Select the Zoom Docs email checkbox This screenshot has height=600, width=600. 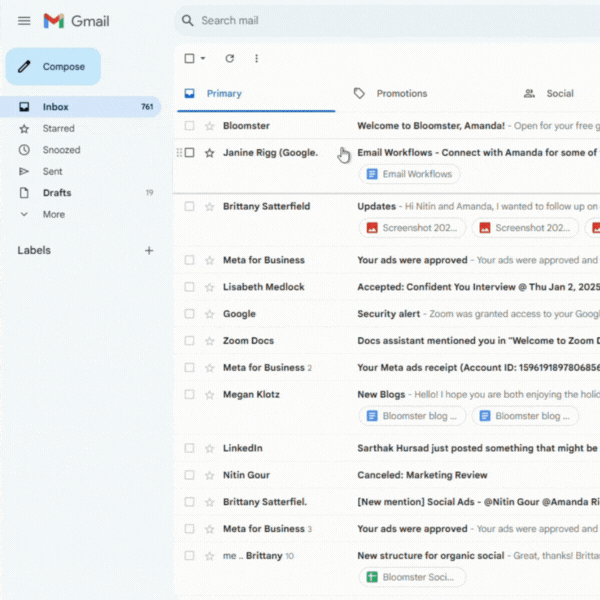(189, 341)
